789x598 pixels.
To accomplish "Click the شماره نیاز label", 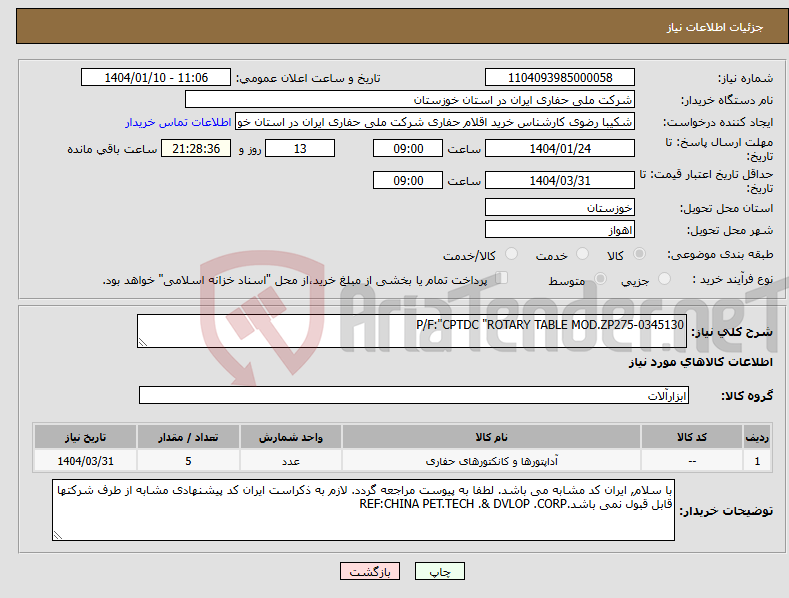I will [745, 78].
